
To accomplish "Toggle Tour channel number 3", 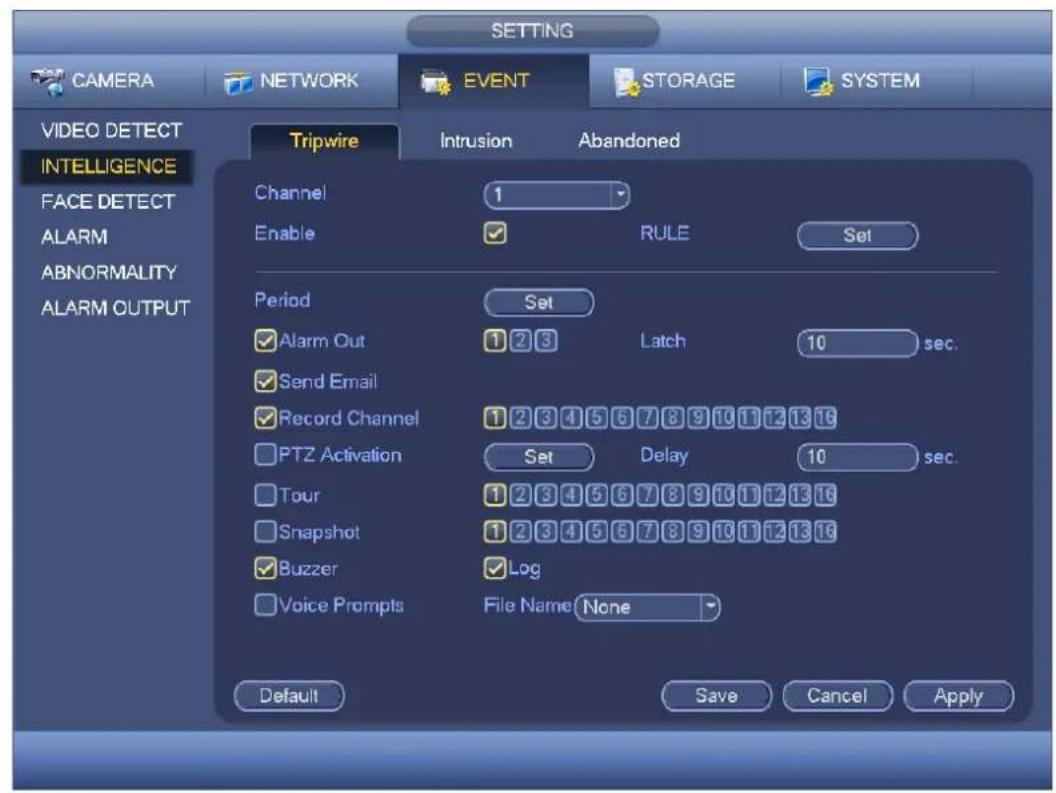I will point(546,495).
